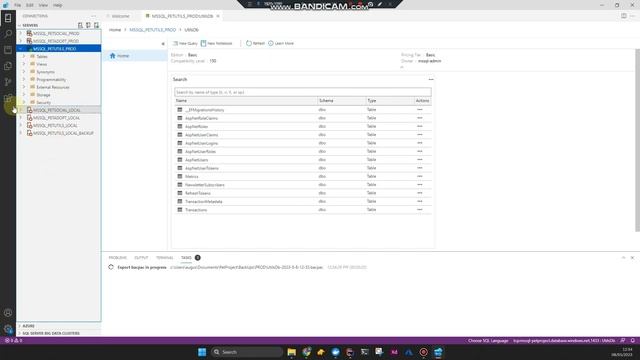The width and height of the screenshot is (640, 360).
Task: Click the notifications bell in status bar
Action: 633,340
